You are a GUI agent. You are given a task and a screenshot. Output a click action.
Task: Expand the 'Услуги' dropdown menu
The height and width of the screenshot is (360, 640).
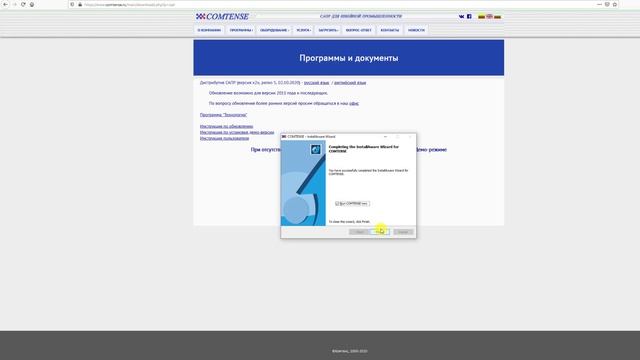[x=303, y=30]
